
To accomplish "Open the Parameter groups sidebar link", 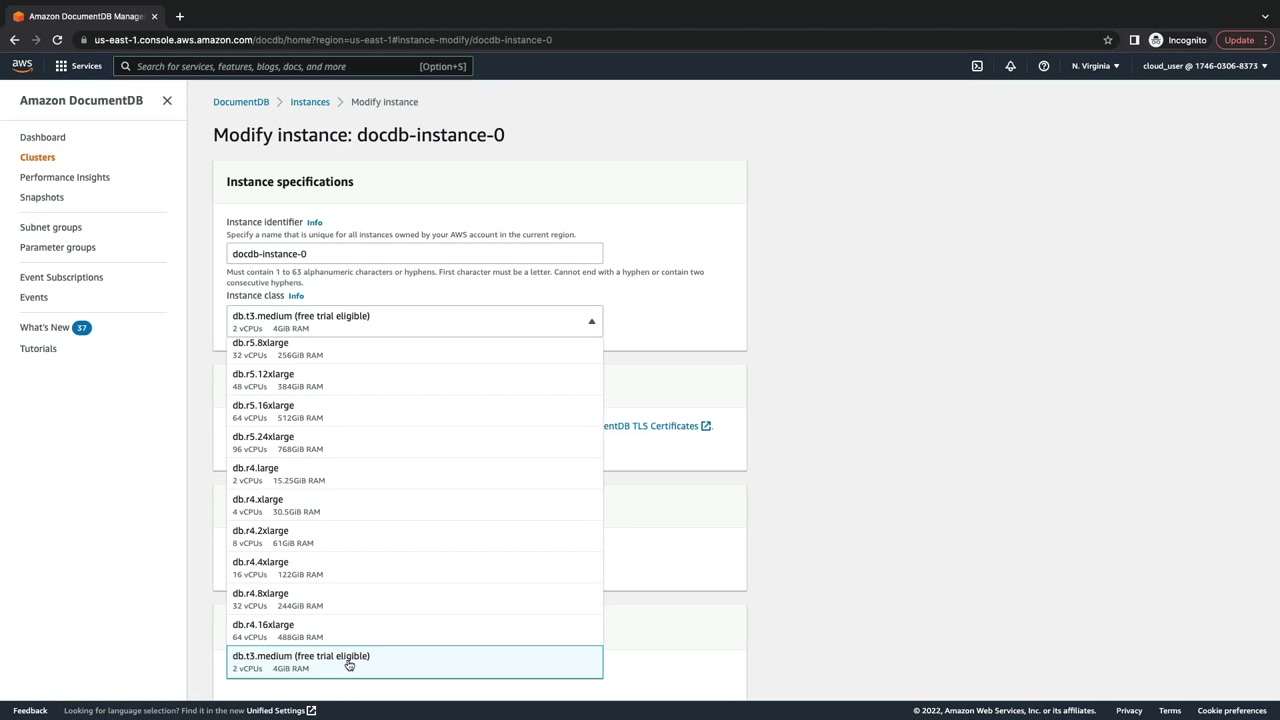I will pyautogui.click(x=58, y=247).
